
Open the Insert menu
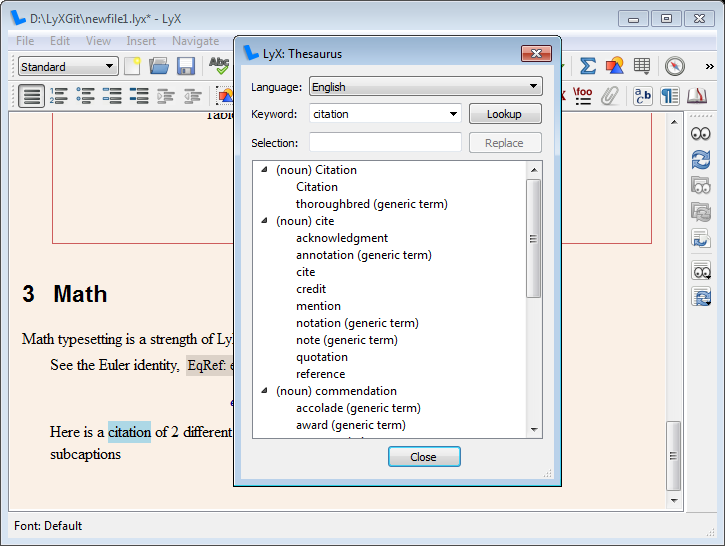click(141, 41)
